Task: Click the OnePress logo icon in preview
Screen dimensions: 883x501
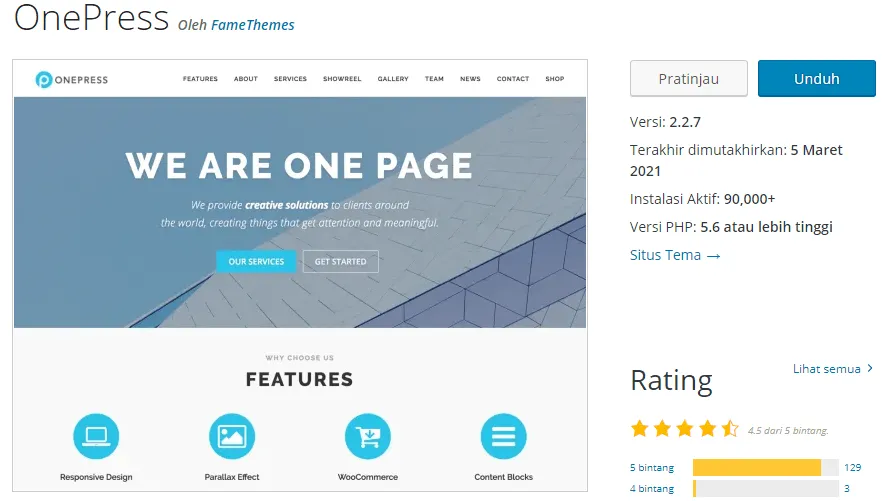Action: [44, 79]
